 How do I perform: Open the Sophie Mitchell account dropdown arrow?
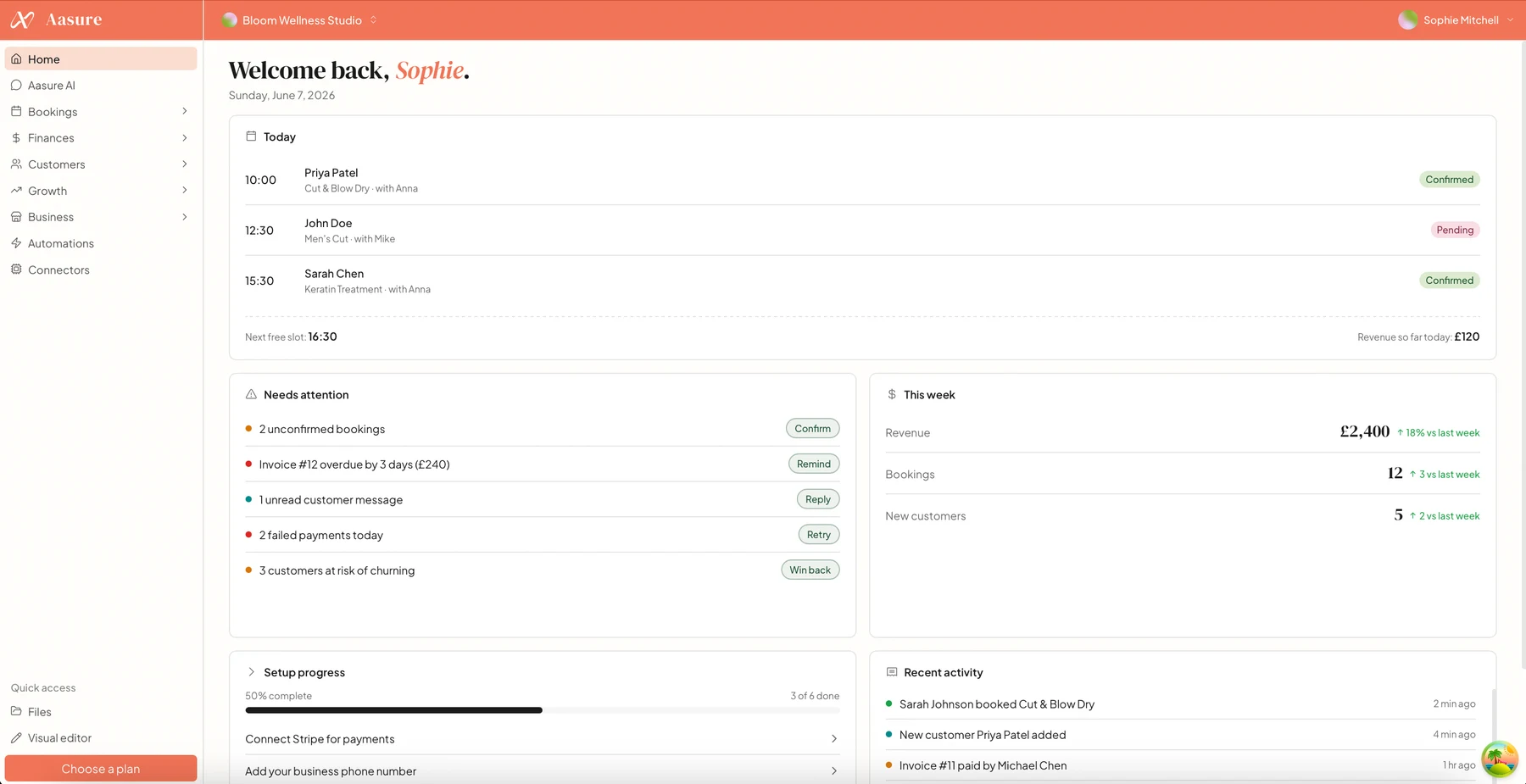click(x=1511, y=19)
